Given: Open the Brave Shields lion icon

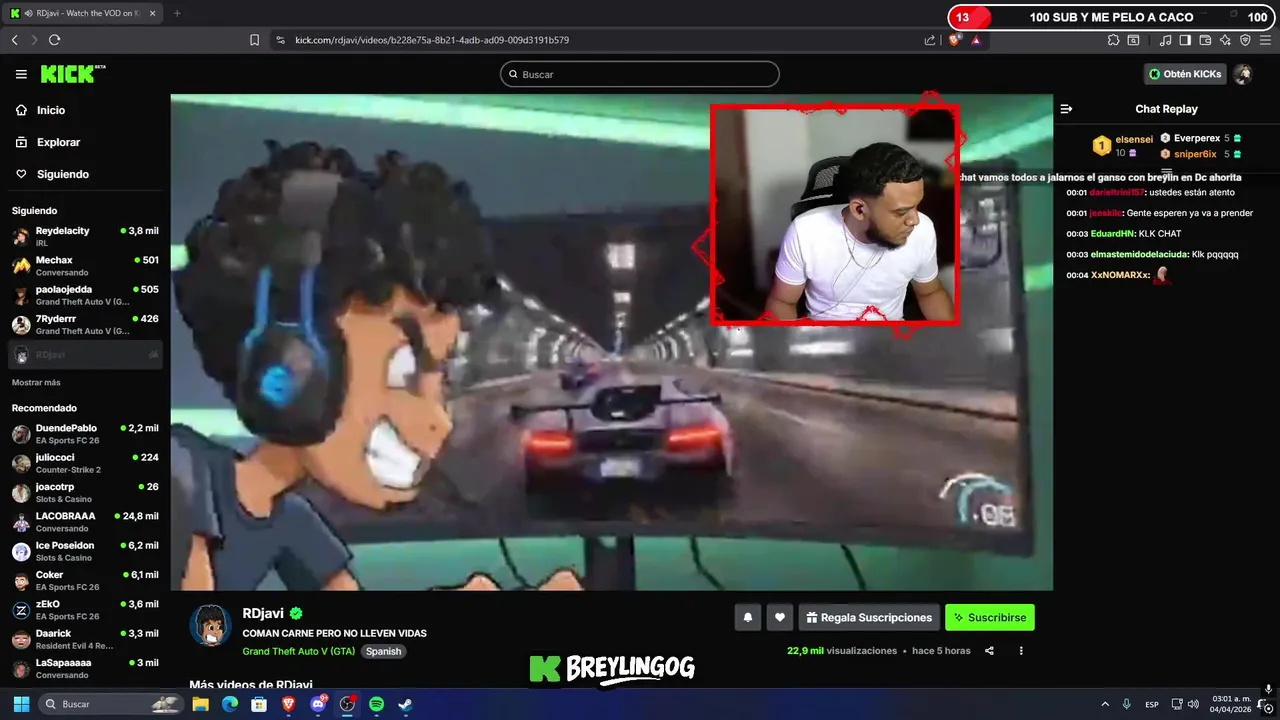Looking at the screenshot, I should click(x=954, y=40).
